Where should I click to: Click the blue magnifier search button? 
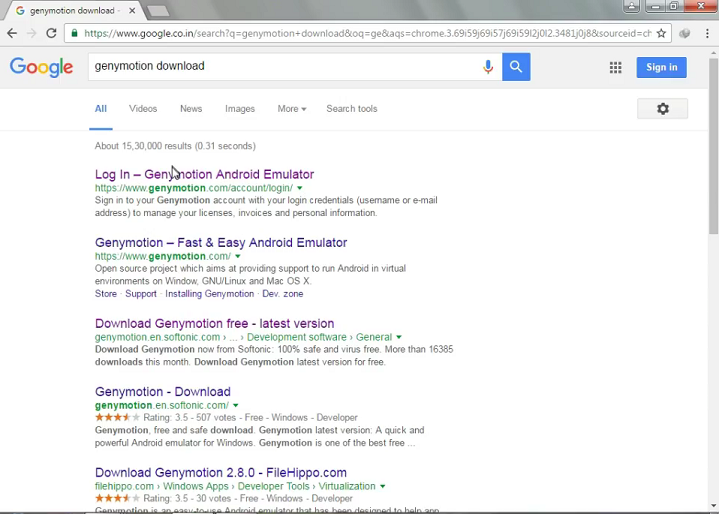(x=516, y=67)
